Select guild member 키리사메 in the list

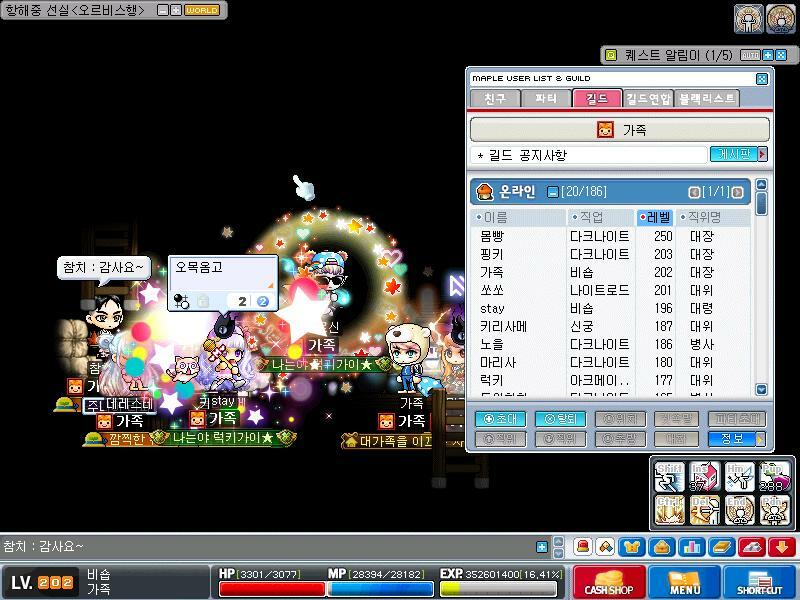(x=611, y=327)
